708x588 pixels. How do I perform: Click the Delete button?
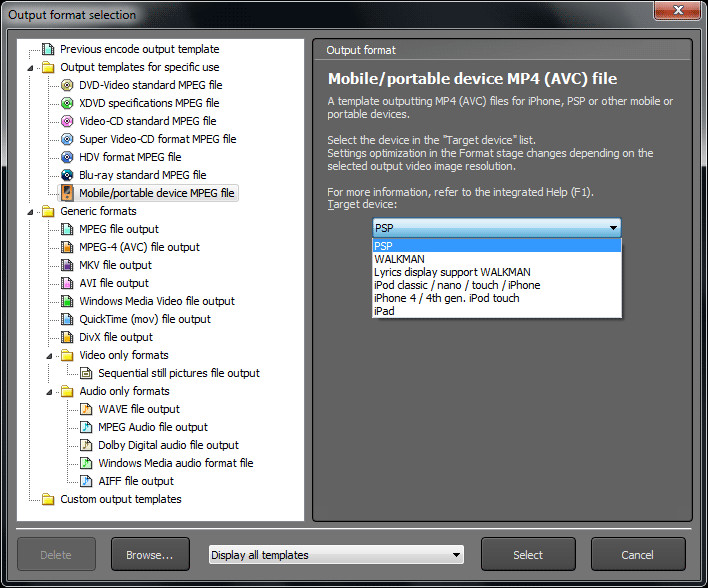(56, 554)
